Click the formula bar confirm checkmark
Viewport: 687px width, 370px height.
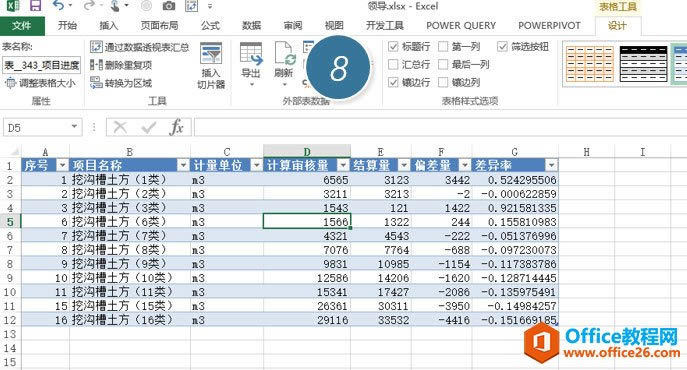click(x=149, y=128)
